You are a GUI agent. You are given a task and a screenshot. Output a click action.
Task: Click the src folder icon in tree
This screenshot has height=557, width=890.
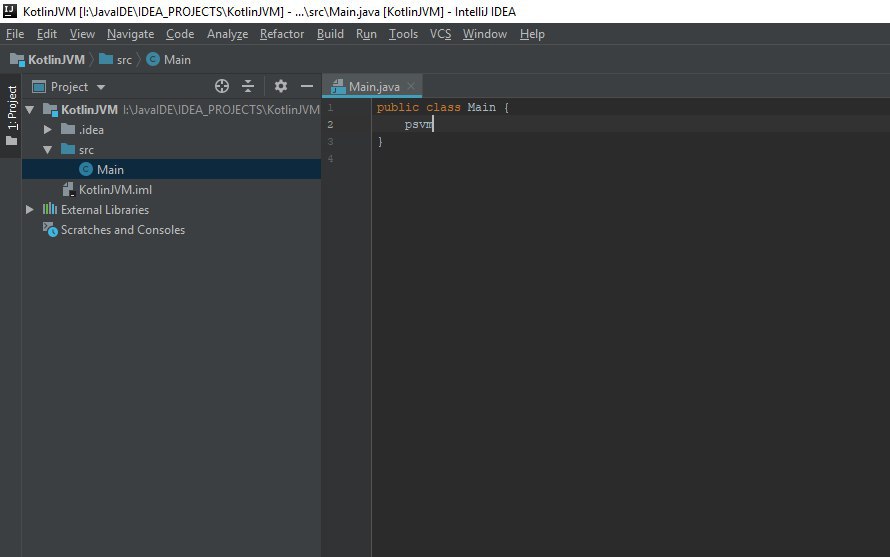click(68, 149)
